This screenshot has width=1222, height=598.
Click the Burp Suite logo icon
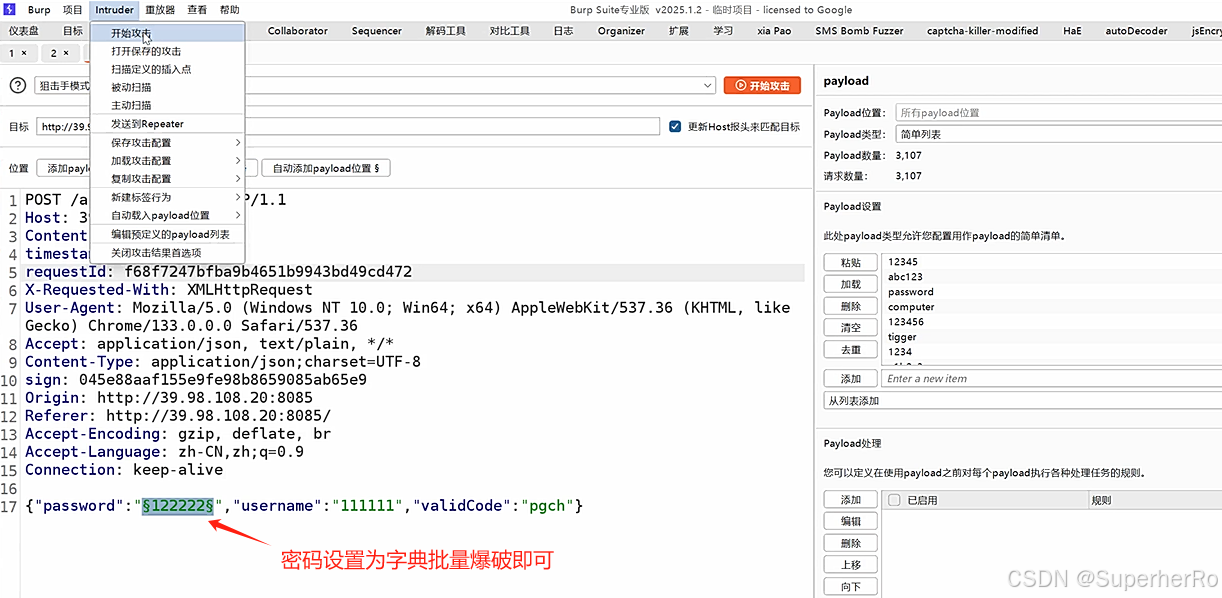(8, 10)
